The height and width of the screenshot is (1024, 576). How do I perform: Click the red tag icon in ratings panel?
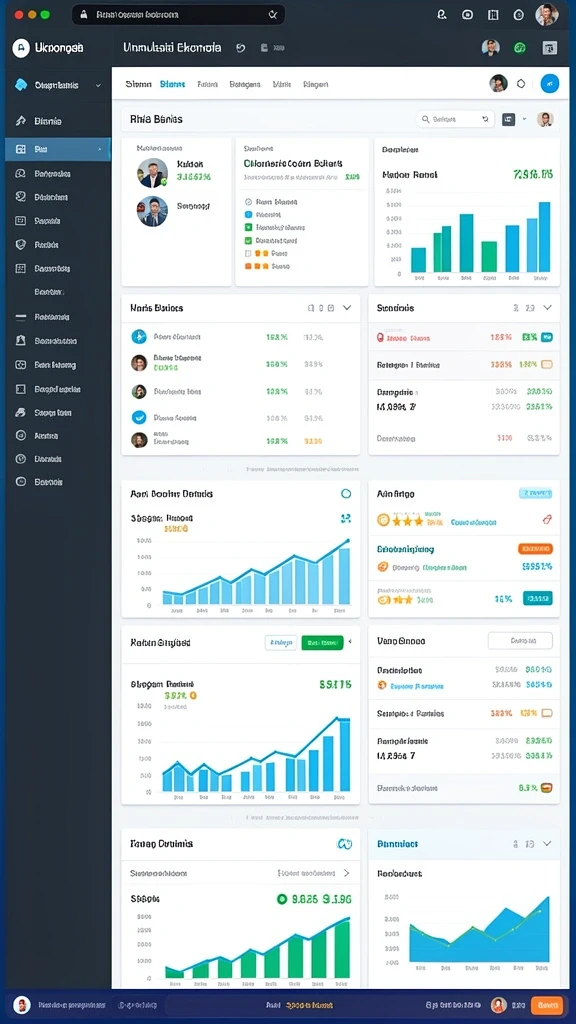[x=547, y=520]
